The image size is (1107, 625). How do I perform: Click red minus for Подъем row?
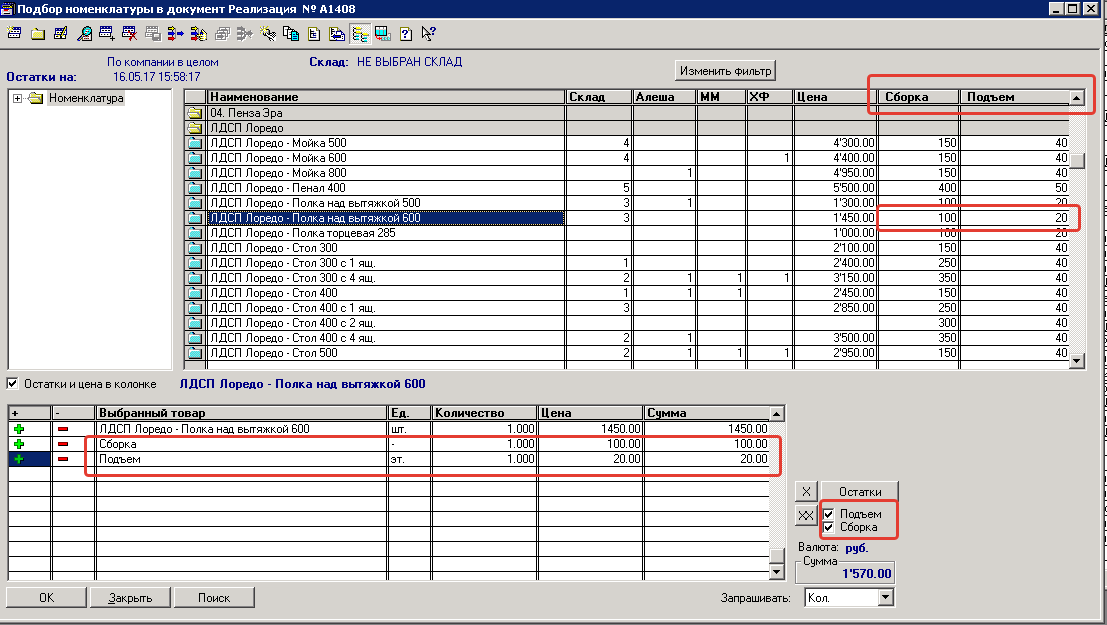coord(63,458)
